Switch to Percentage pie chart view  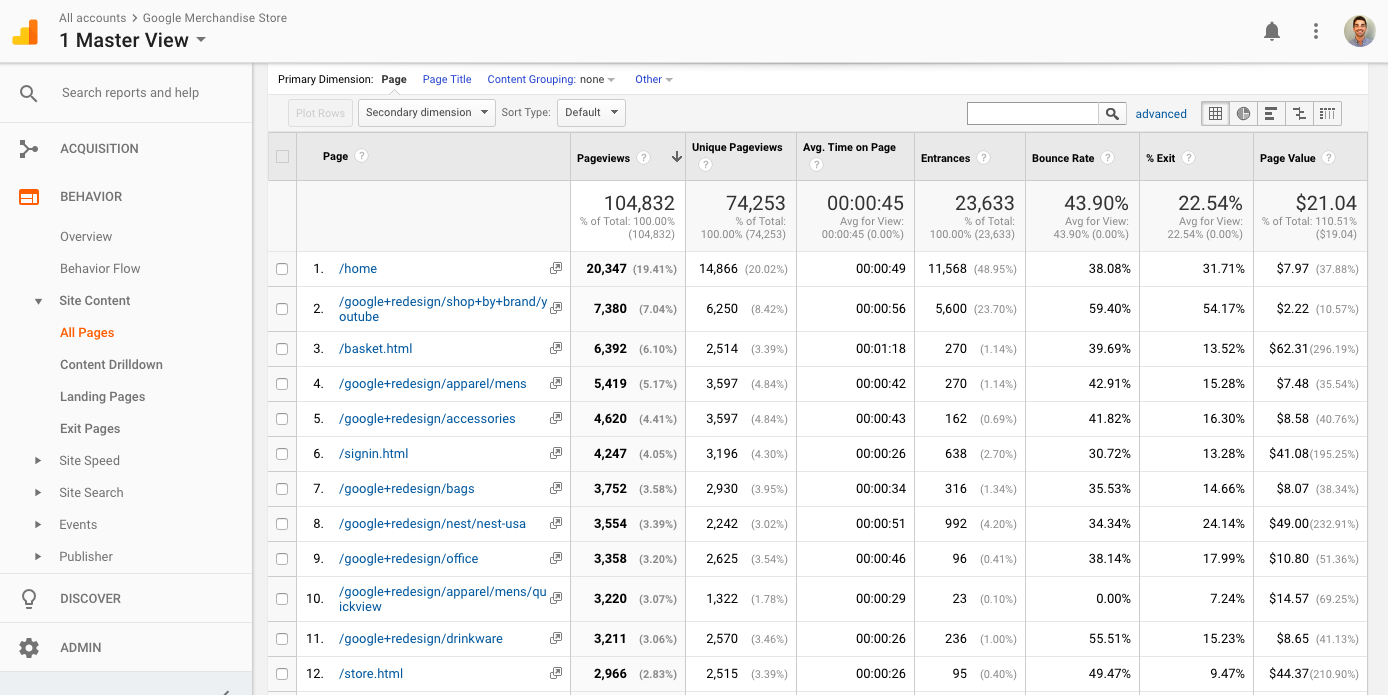[1243, 114]
